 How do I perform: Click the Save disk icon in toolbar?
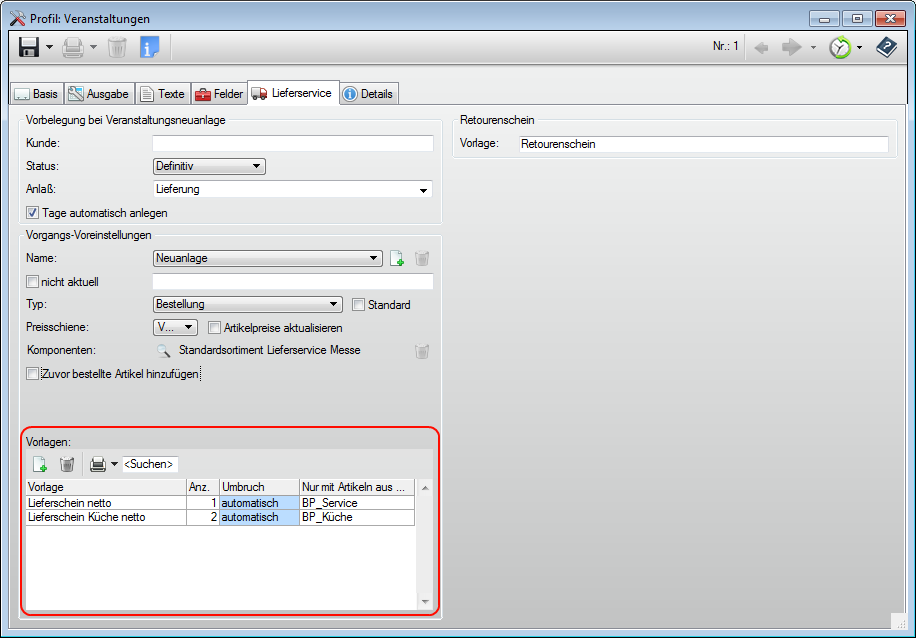29,47
